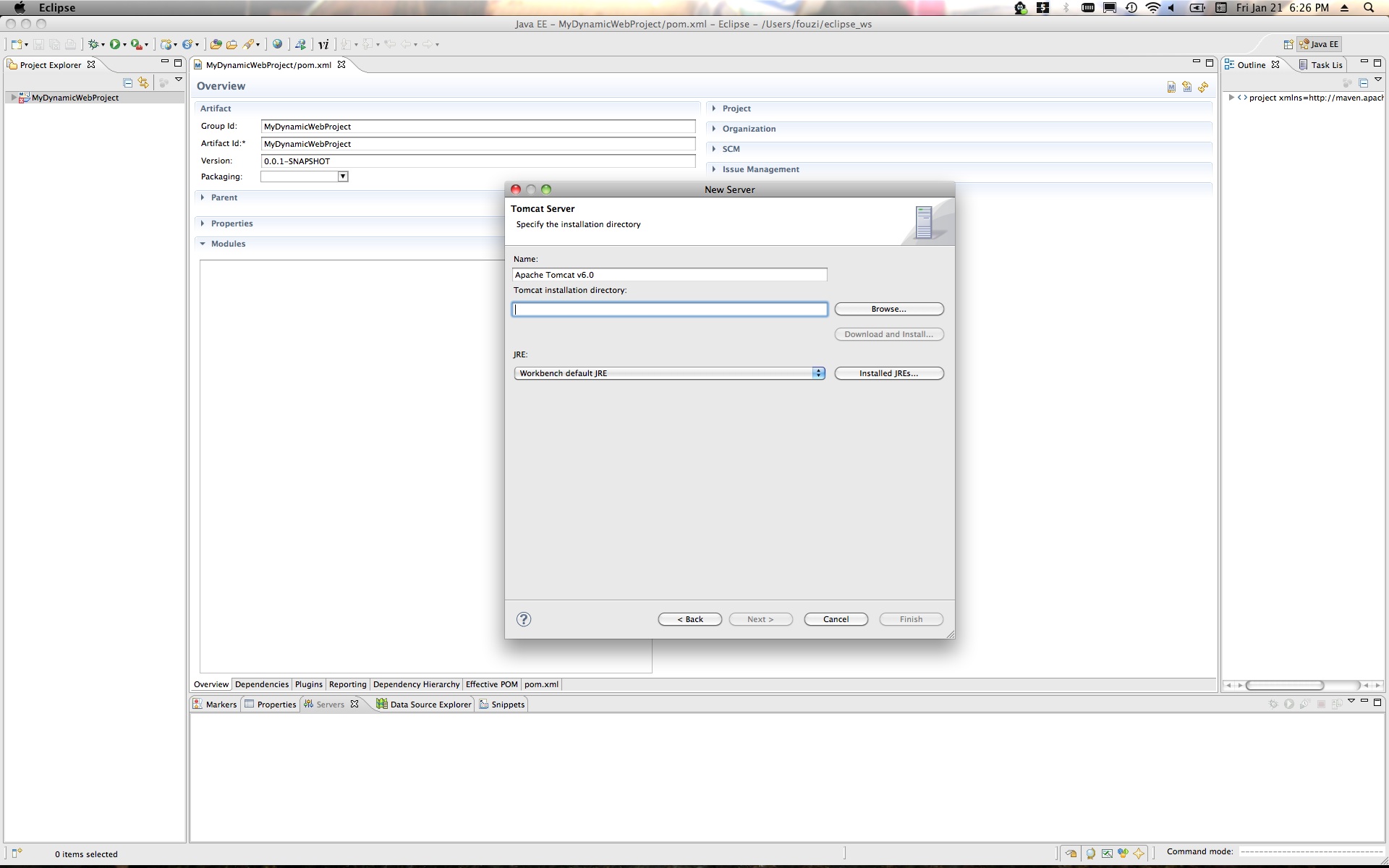The image size is (1389, 868).
Task: Click the Open Type folder icon
Action: point(216,44)
